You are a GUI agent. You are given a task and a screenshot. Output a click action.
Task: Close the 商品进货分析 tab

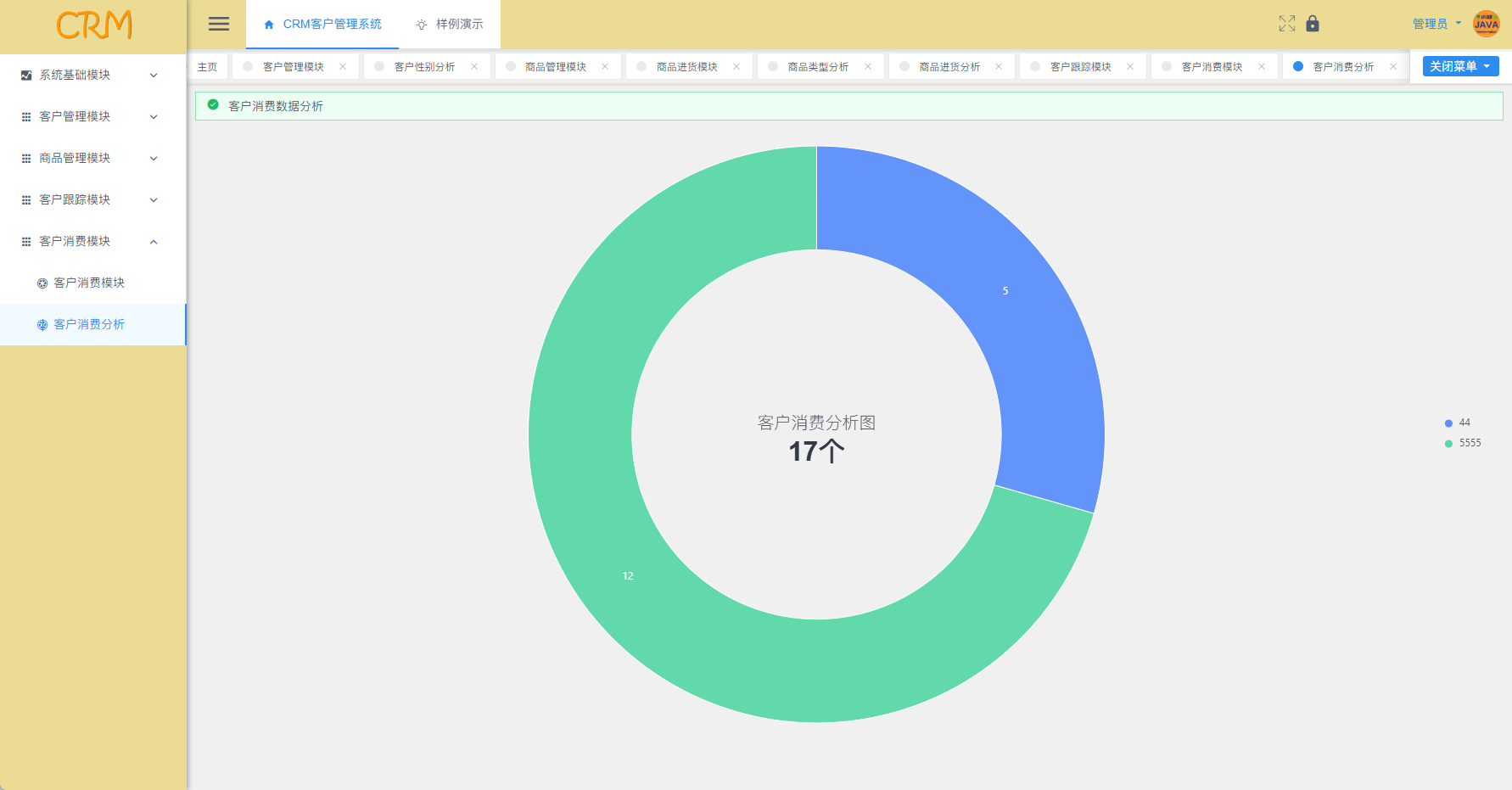coord(999,66)
